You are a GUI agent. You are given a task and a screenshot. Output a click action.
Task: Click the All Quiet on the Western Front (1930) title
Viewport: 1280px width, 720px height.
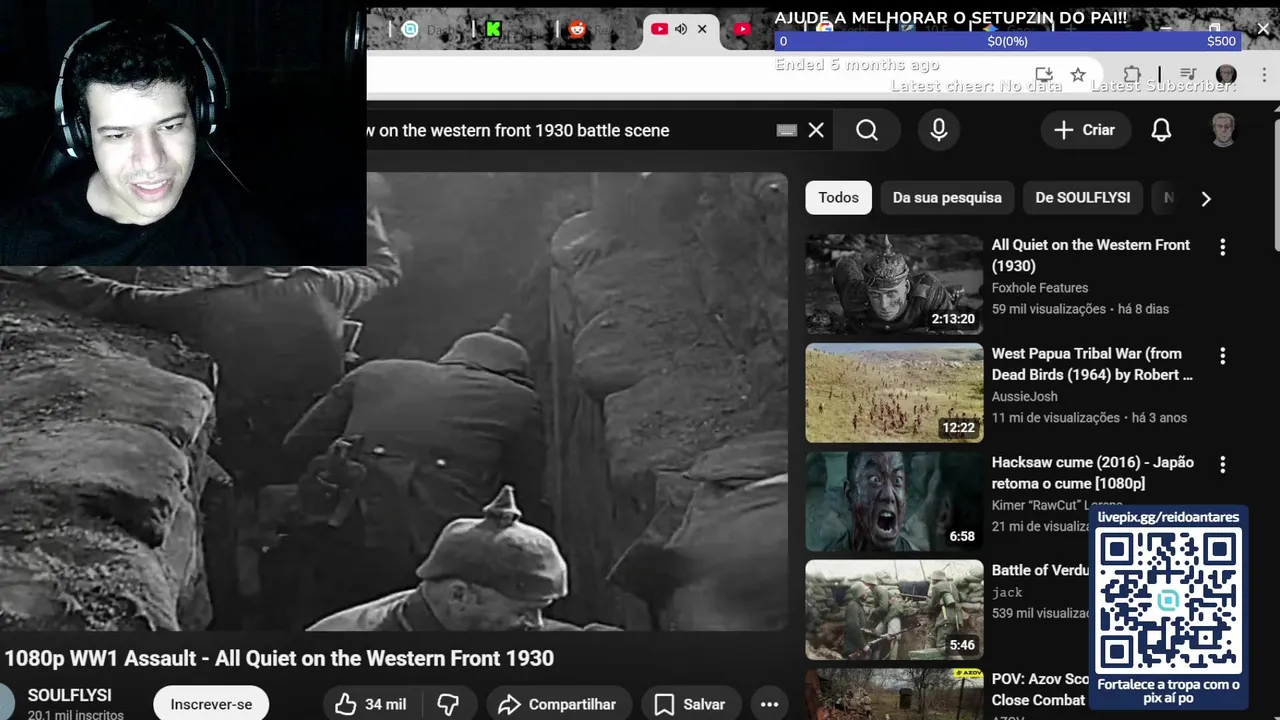click(x=1090, y=255)
